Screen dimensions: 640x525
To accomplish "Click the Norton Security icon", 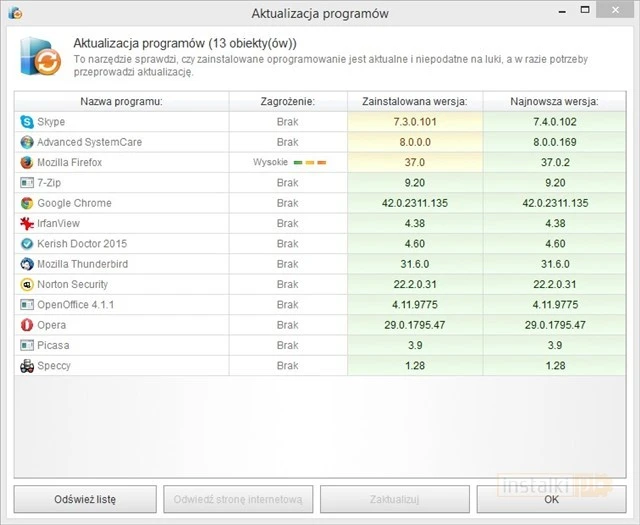I will pyautogui.click(x=27, y=284).
